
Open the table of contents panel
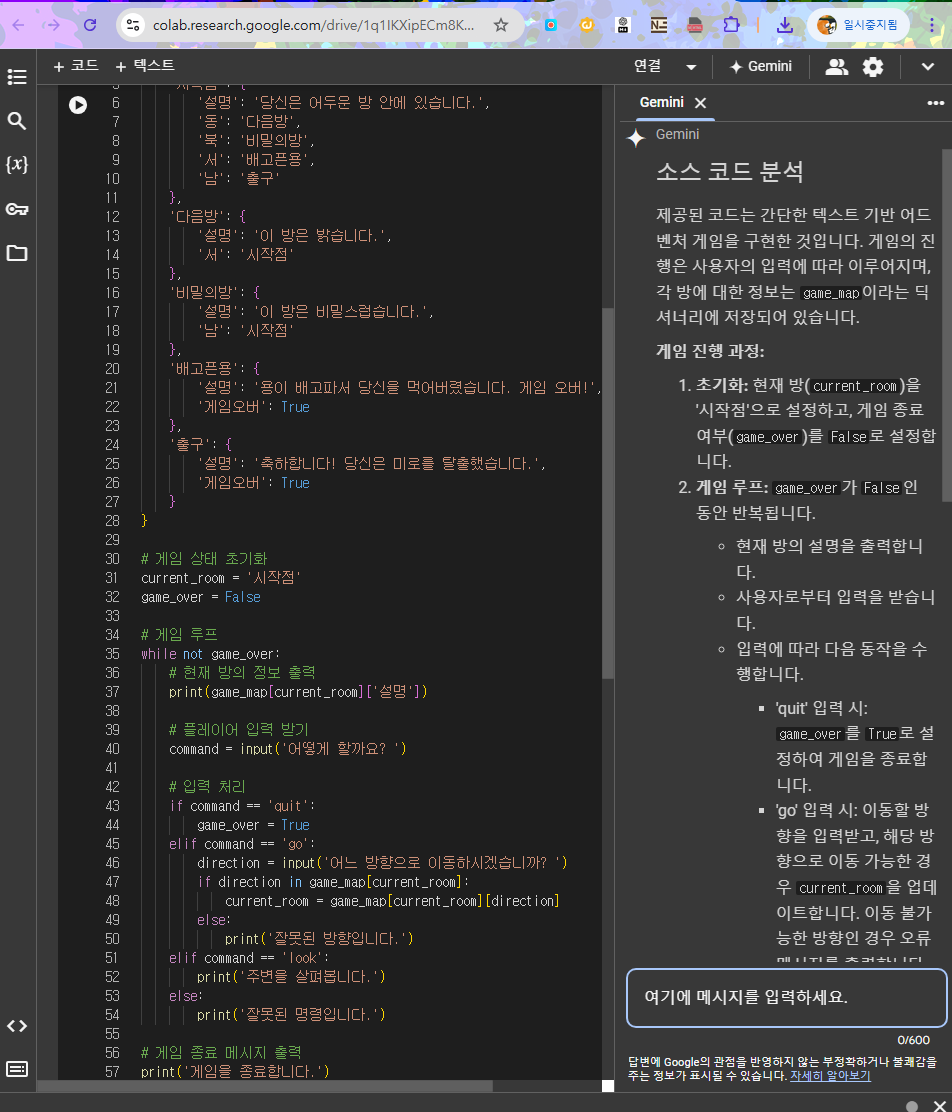(16, 76)
